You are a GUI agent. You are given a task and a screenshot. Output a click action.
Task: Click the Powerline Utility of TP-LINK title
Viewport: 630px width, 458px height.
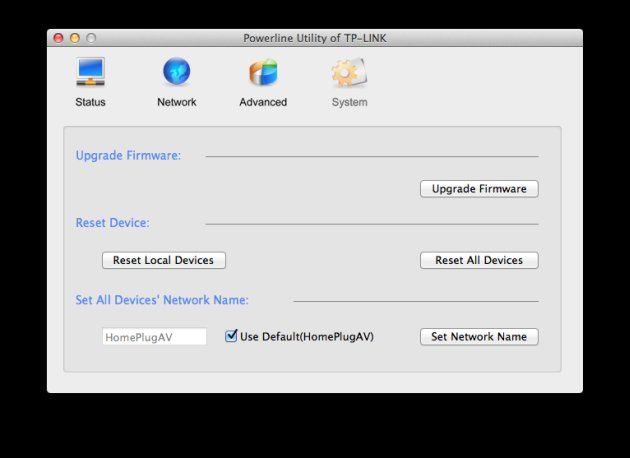315,38
